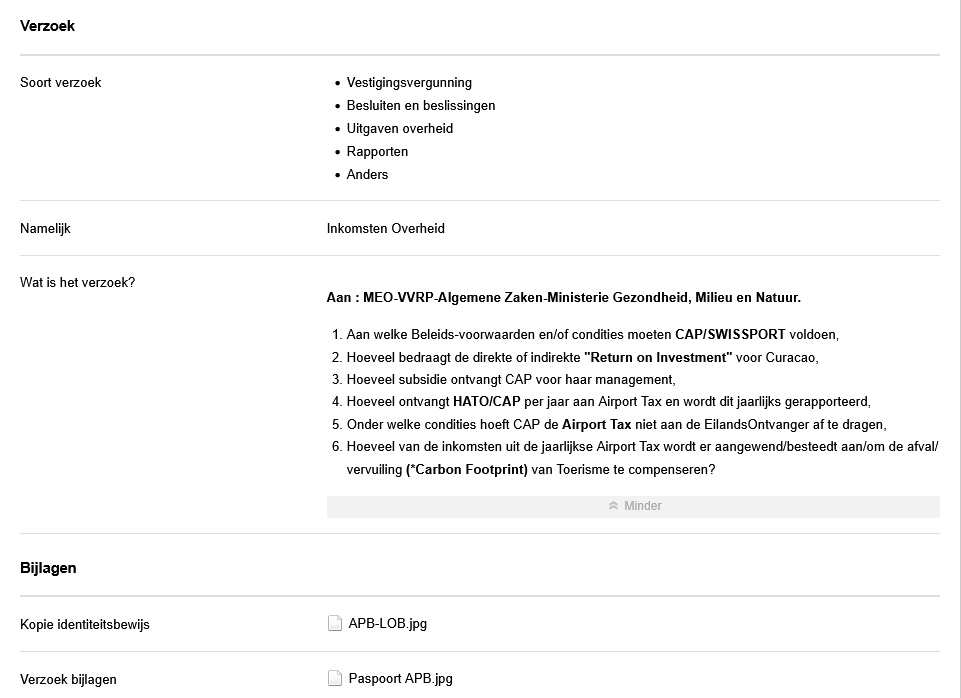This screenshot has width=961, height=698.
Task: Click the Verzoek section heading
Action: (47, 27)
